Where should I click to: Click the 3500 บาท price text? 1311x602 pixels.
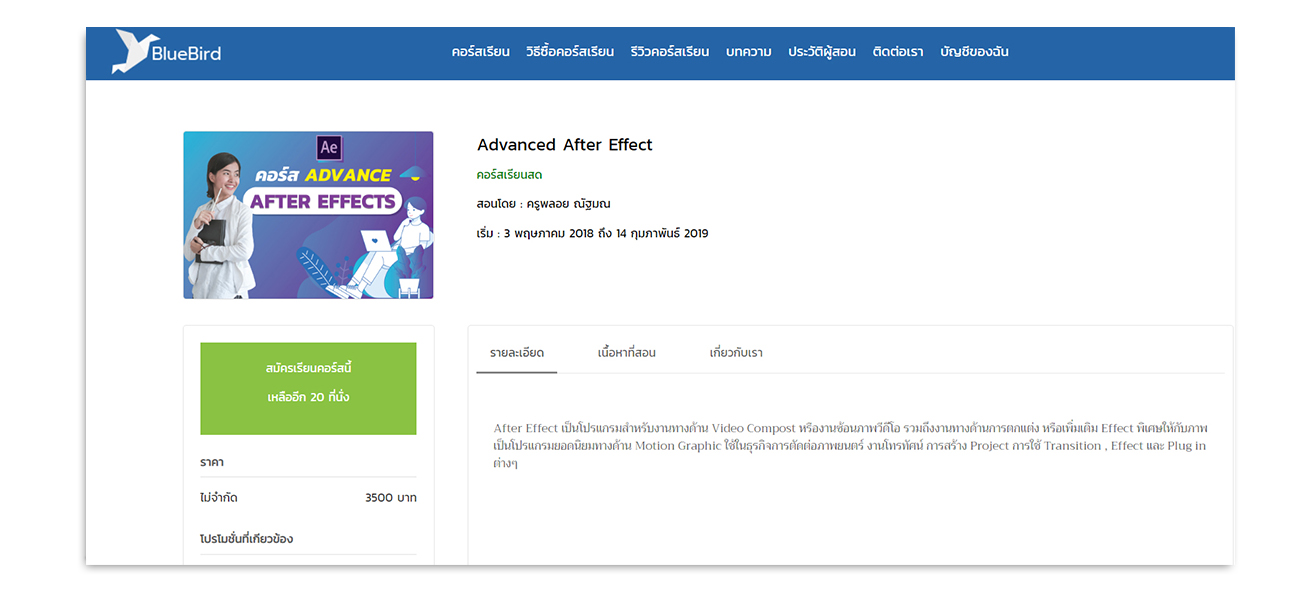pyautogui.click(x=391, y=498)
